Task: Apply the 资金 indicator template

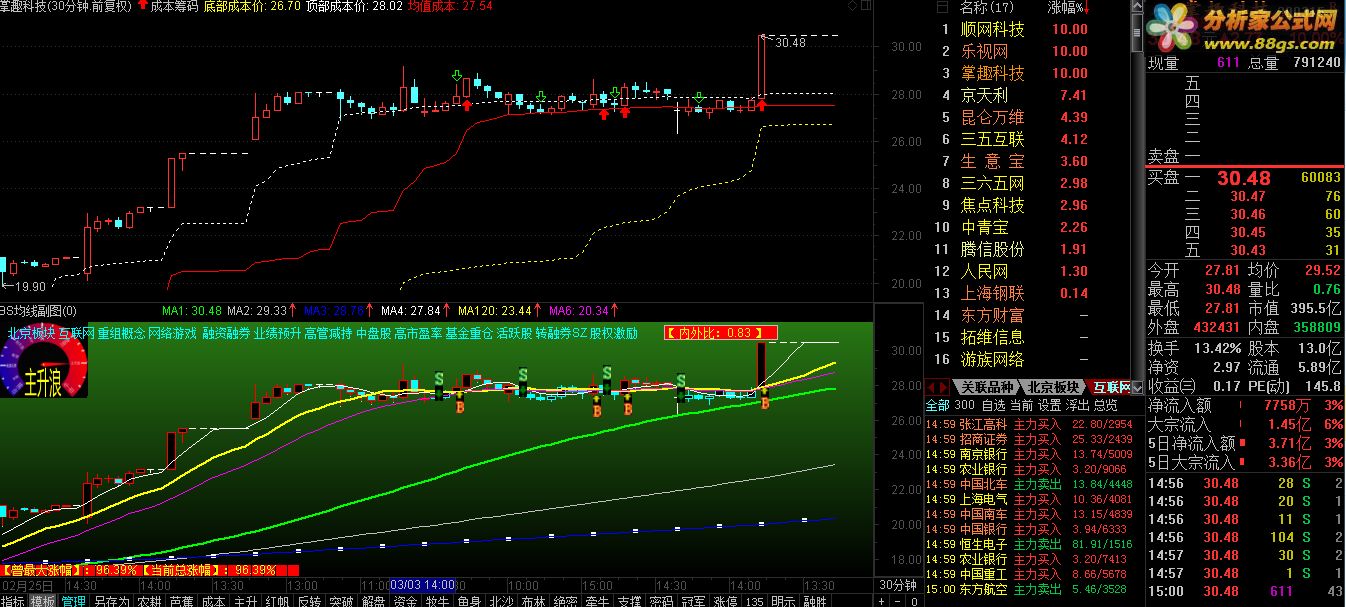Action: (405, 601)
